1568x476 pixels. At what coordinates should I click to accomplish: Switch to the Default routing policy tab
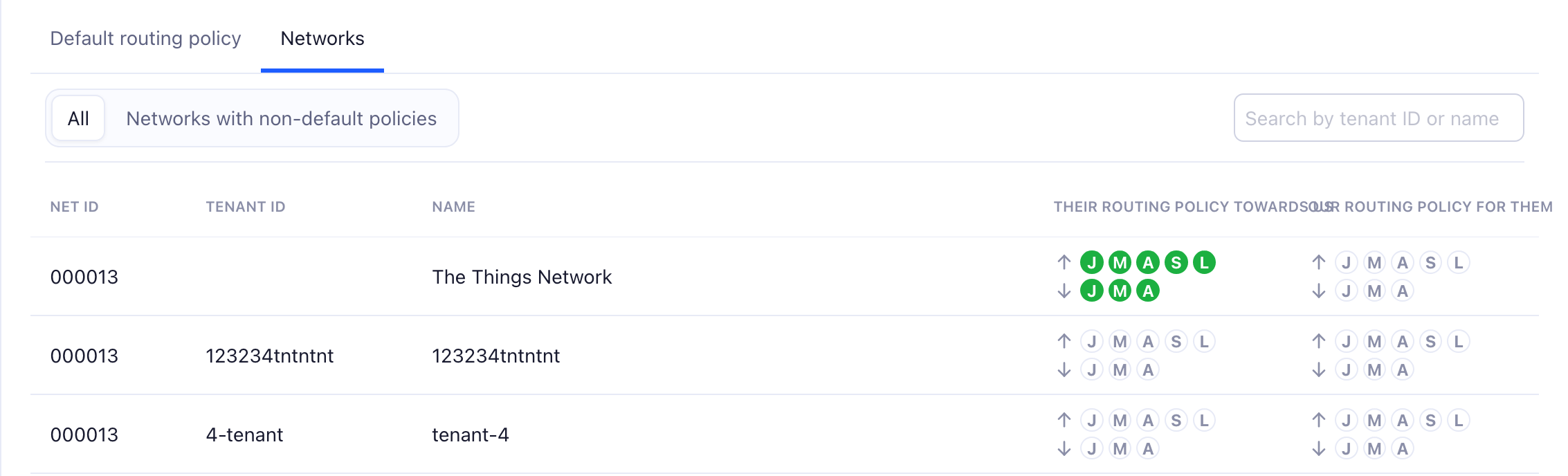pos(145,38)
